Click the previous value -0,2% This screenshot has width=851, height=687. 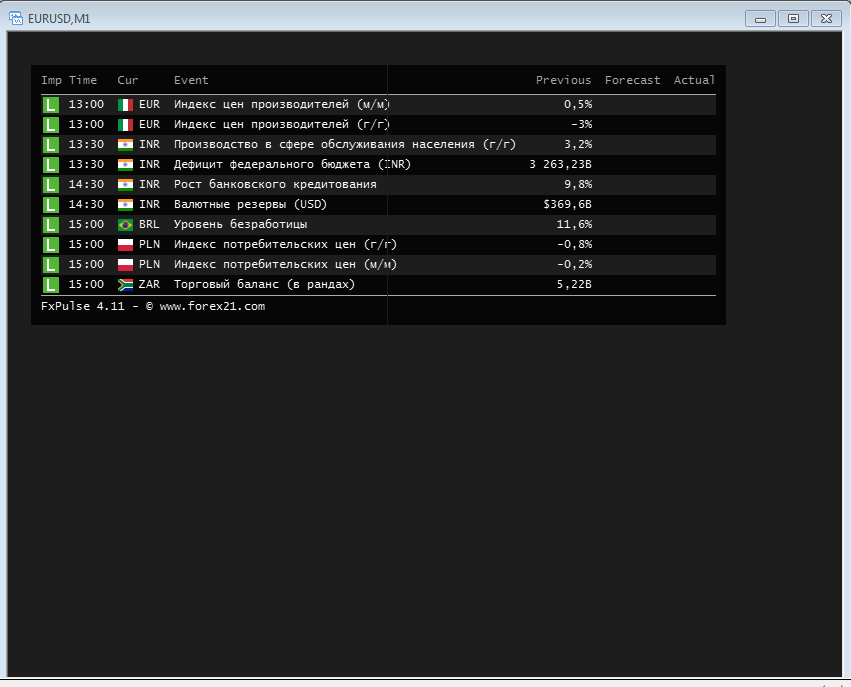point(574,264)
